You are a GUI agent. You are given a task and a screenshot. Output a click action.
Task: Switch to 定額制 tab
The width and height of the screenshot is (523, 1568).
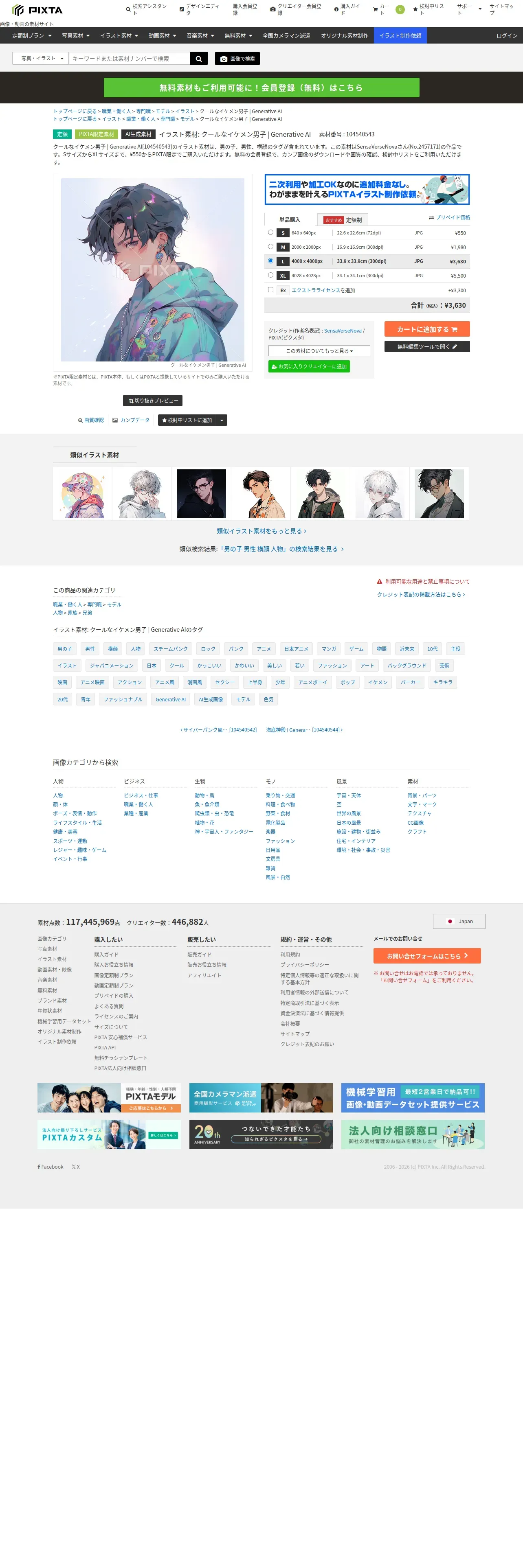click(343, 220)
